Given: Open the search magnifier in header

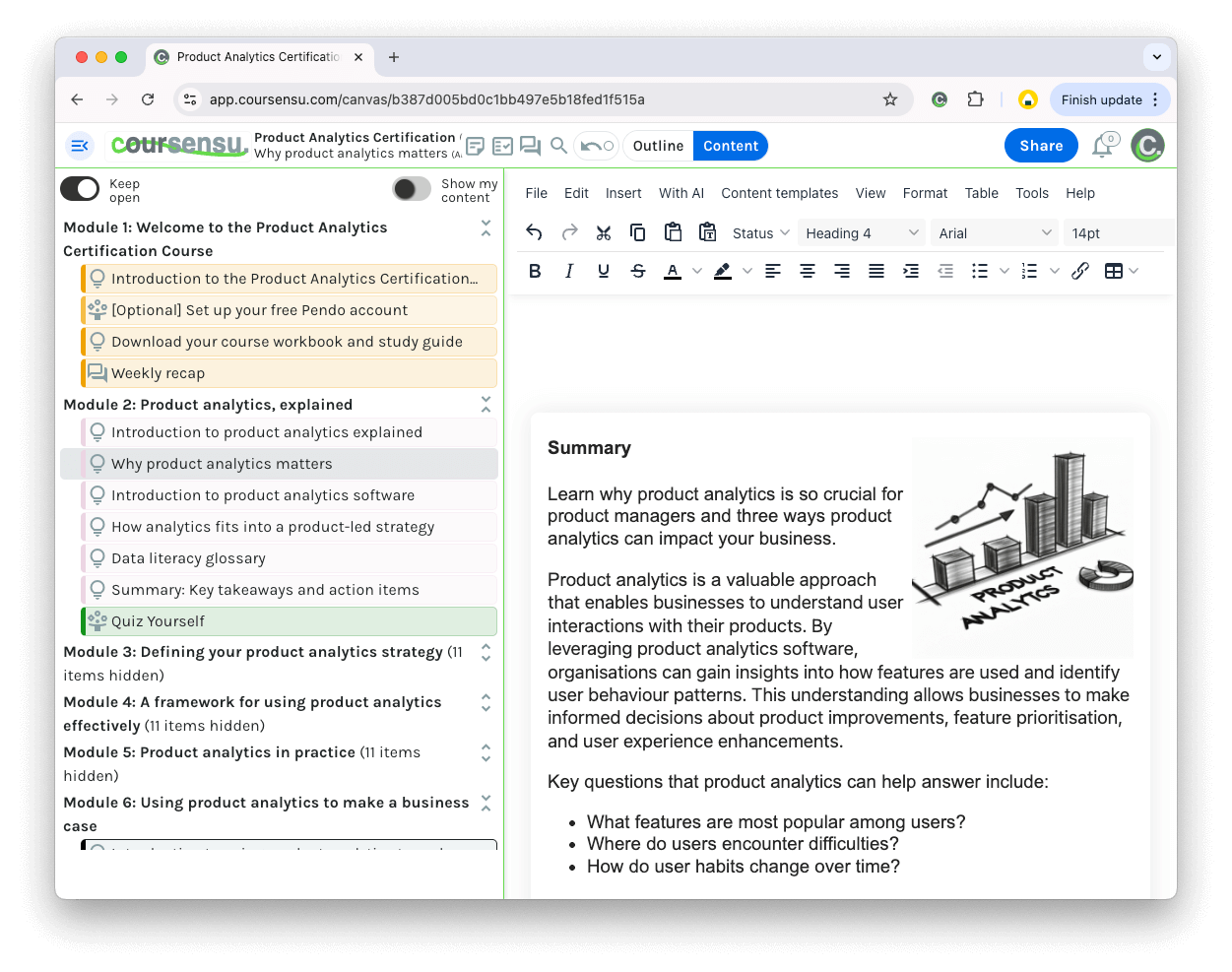Looking at the screenshot, I should click(558, 146).
